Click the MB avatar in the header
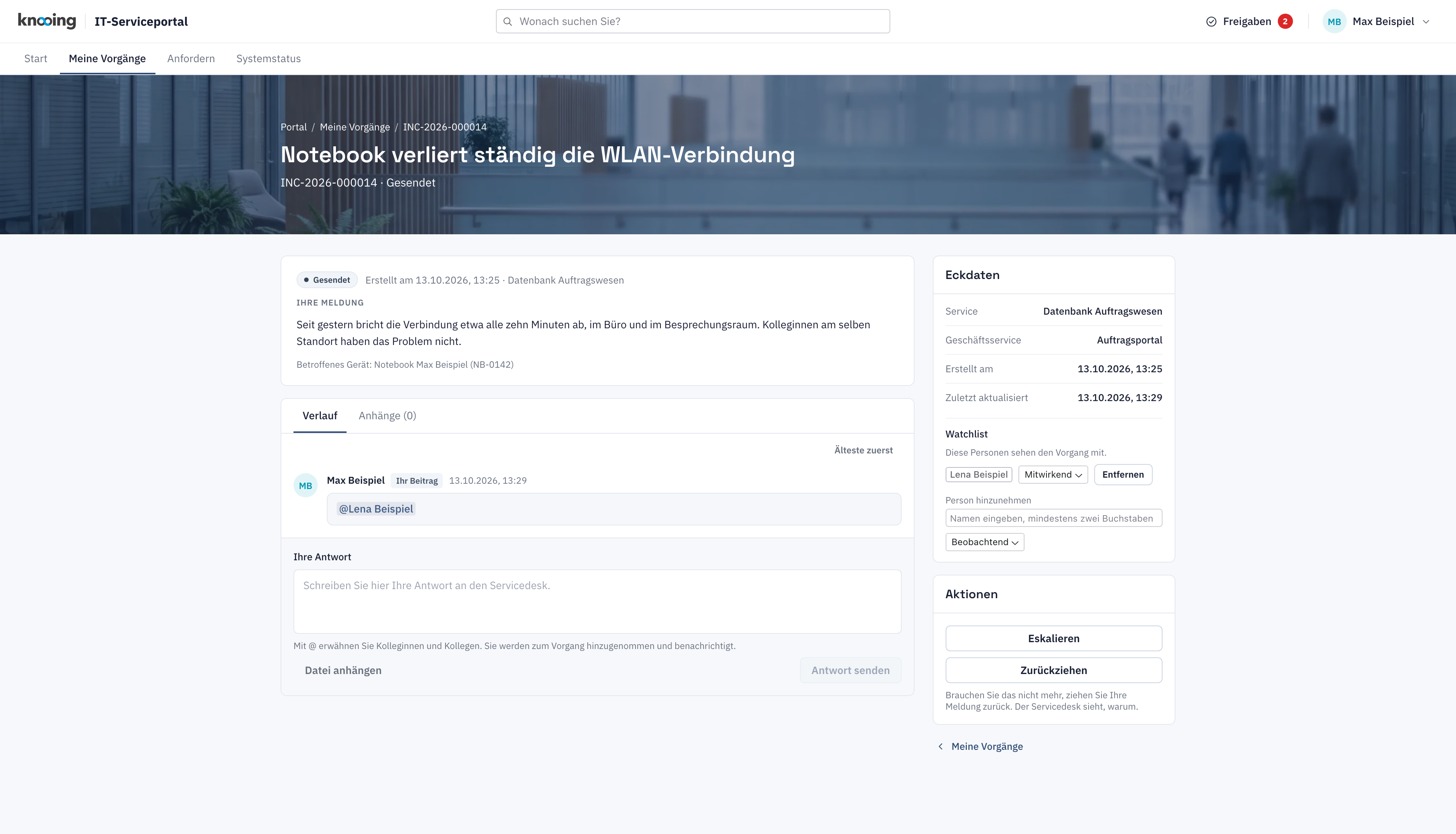This screenshot has width=1456, height=834. click(1334, 21)
